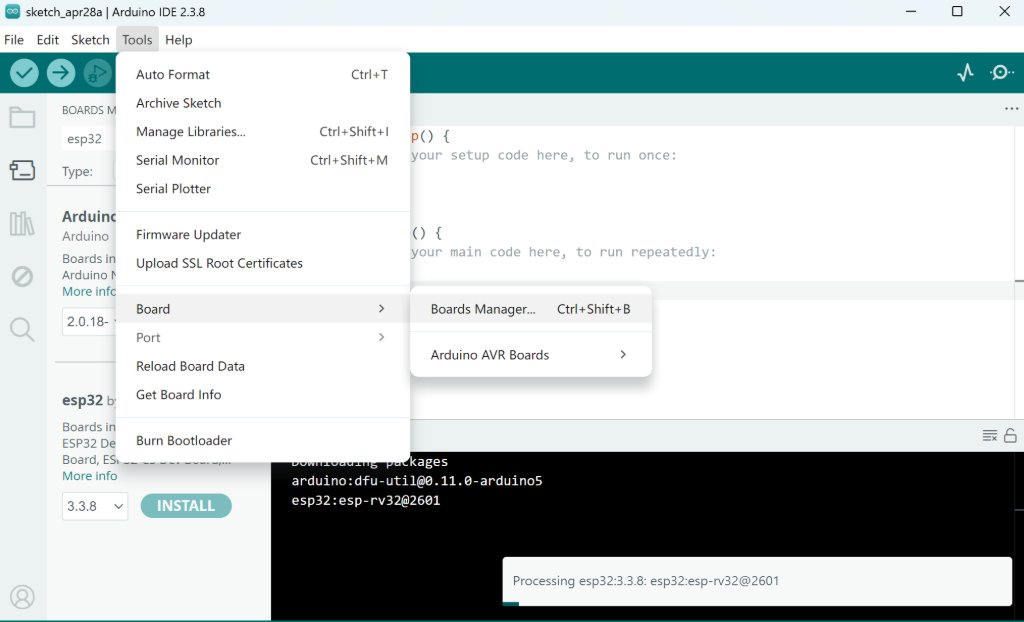This screenshot has height=622, width=1024.
Task: Open the Edit menu
Action: click(48, 40)
